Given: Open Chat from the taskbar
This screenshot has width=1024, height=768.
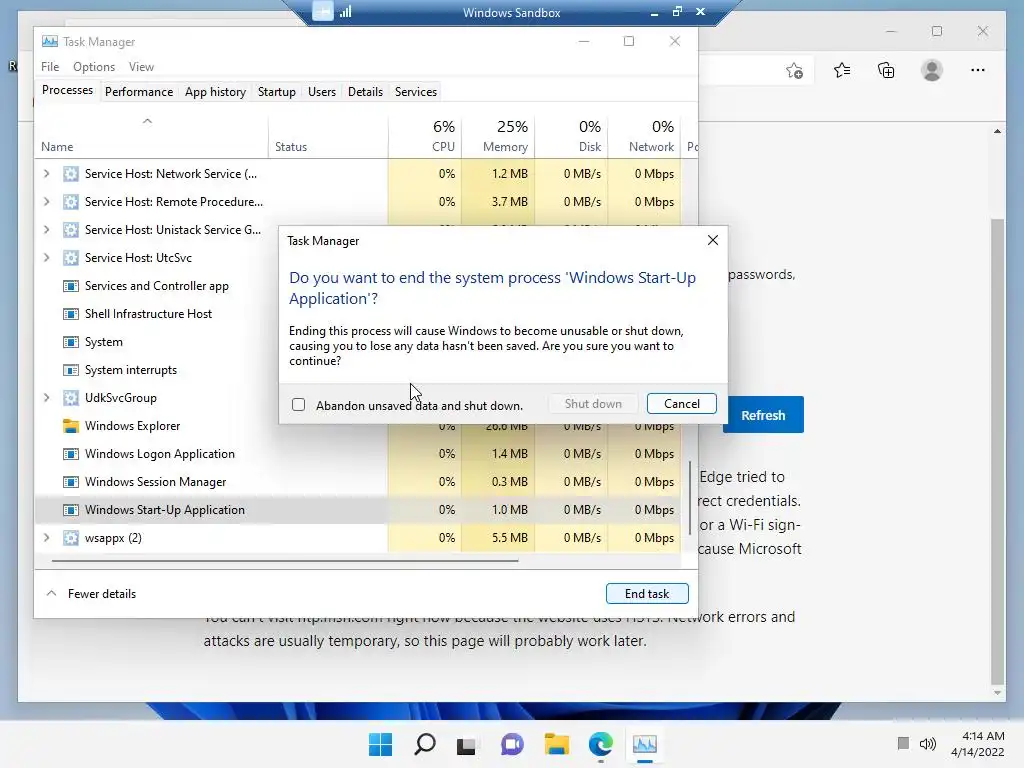Looking at the screenshot, I should 512,744.
